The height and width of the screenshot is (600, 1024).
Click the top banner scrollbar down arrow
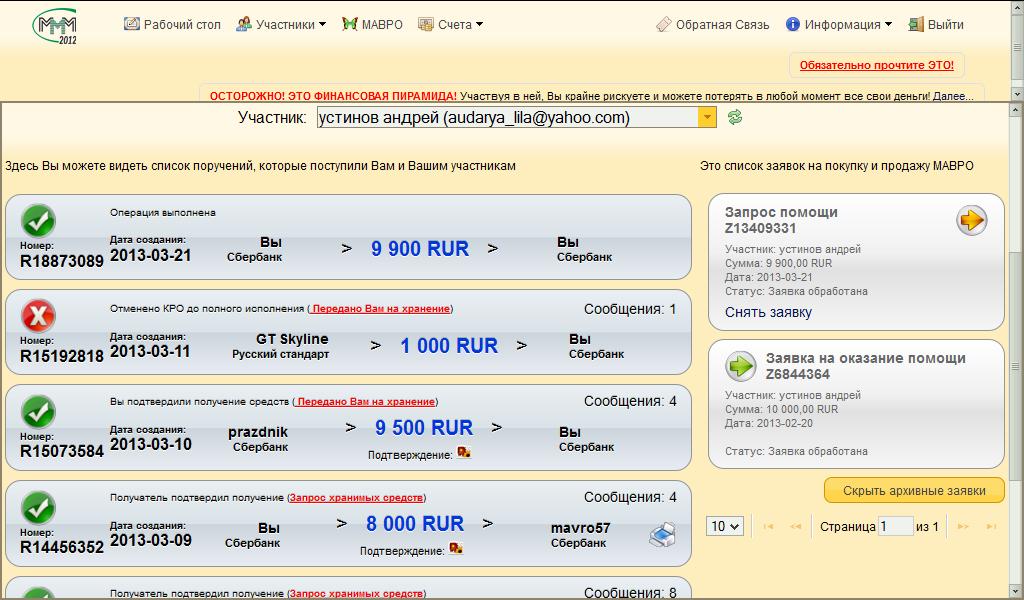tap(1017, 94)
